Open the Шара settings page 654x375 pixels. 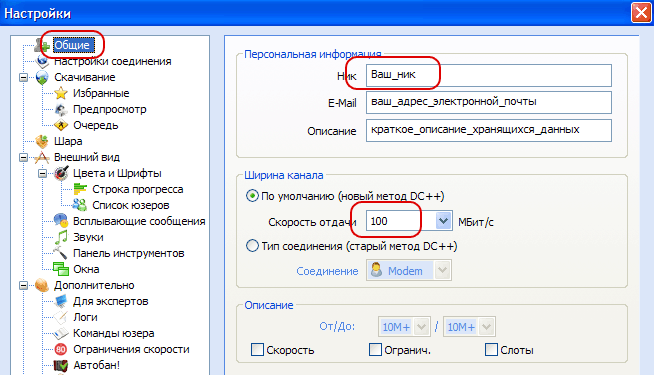tap(68, 141)
